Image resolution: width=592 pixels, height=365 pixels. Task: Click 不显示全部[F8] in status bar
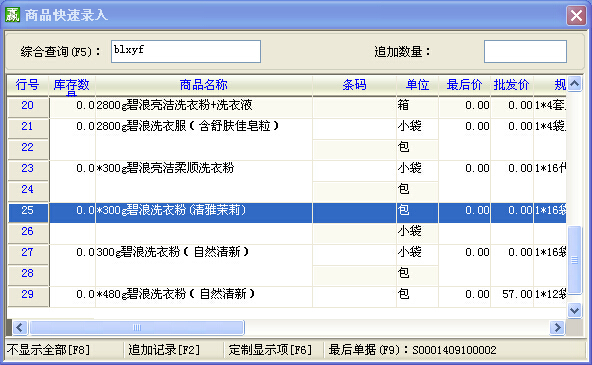(x=48, y=350)
